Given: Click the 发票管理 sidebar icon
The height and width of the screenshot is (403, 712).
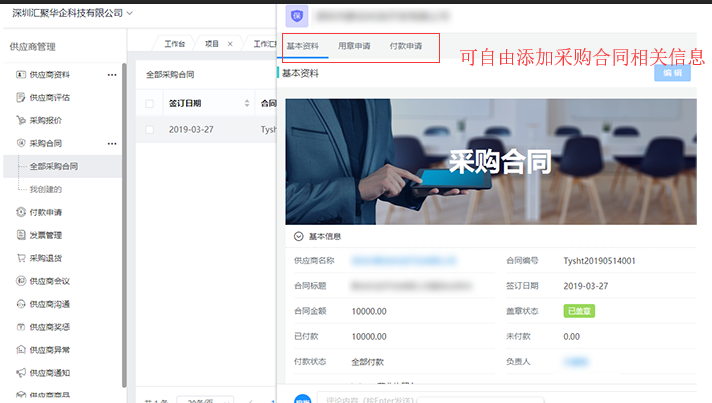Looking at the screenshot, I should coord(21,235).
